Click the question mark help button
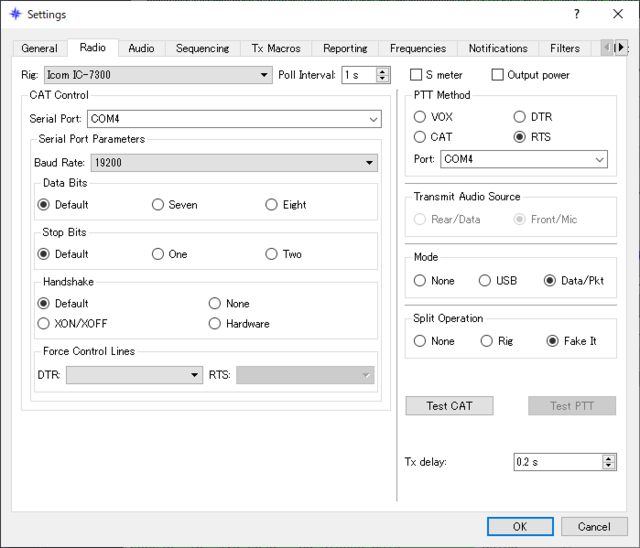 point(576,14)
